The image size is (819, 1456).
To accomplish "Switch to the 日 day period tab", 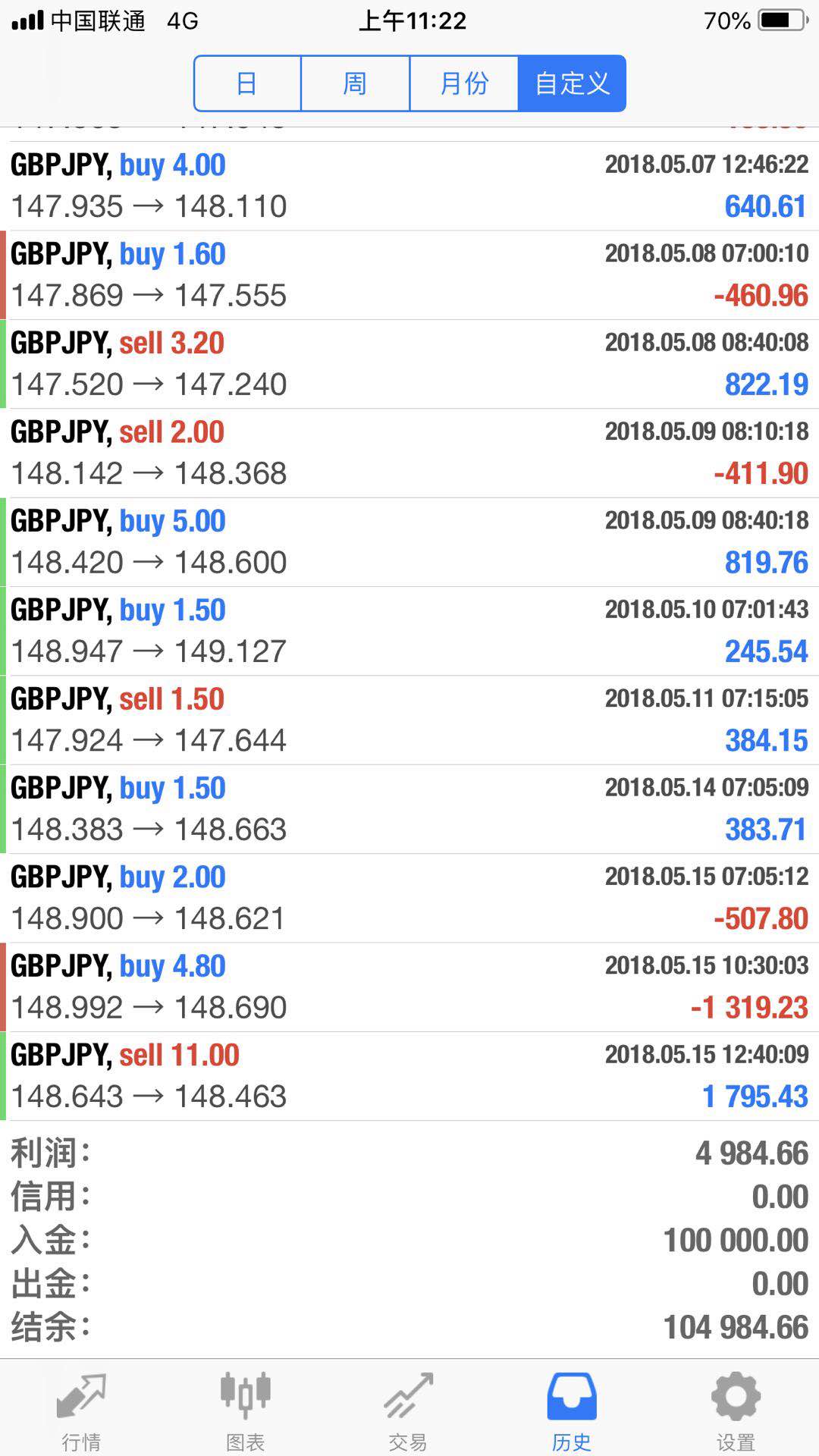I will pos(247,83).
